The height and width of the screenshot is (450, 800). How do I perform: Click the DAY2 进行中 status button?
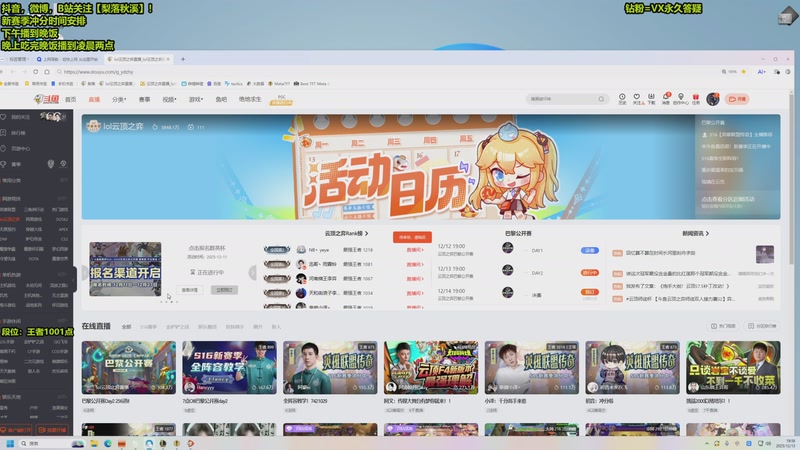click(x=590, y=272)
